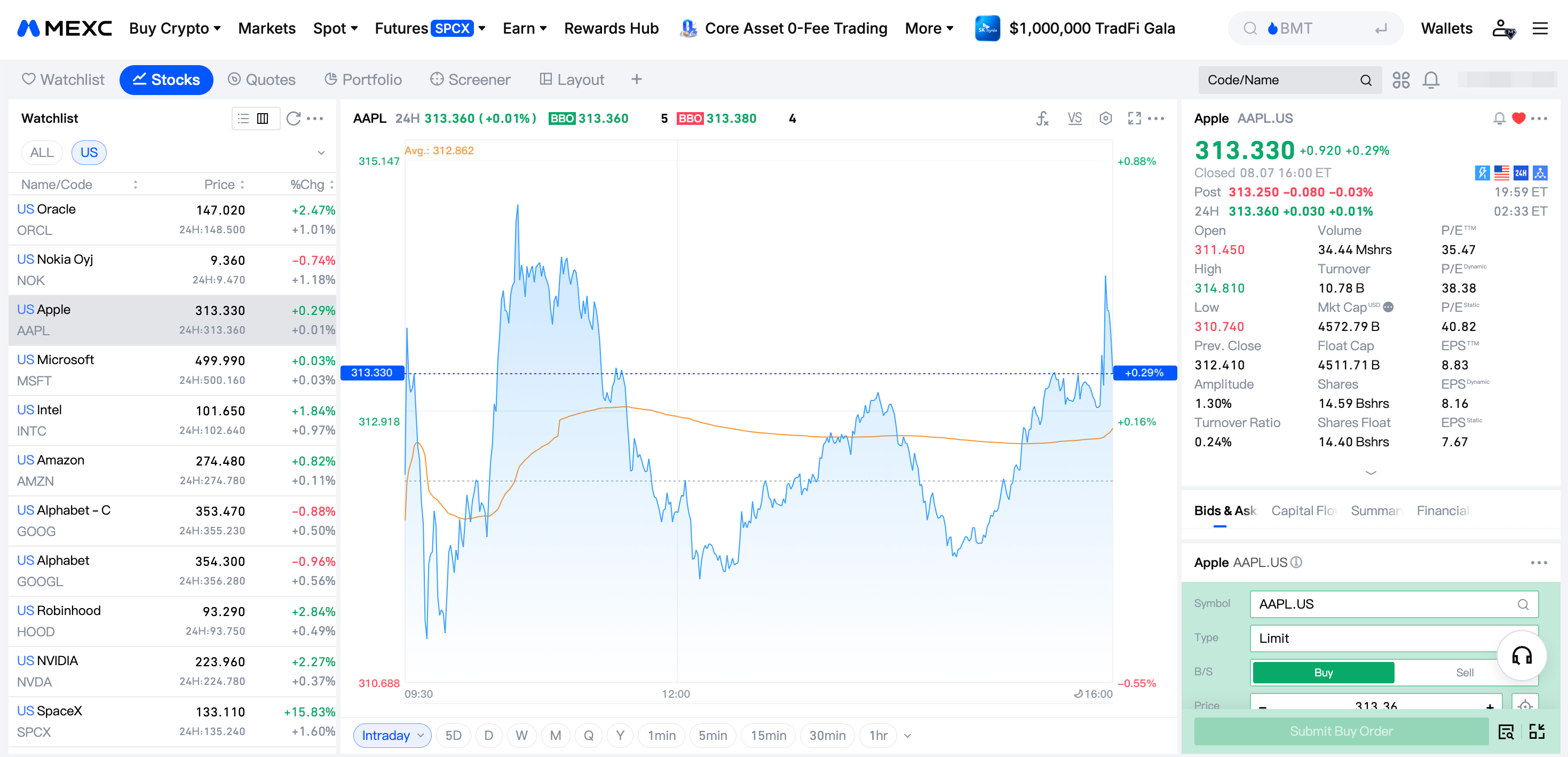1568x757 pixels.
Task: Click the QR layout icon beside submit
Action: click(x=1537, y=731)
